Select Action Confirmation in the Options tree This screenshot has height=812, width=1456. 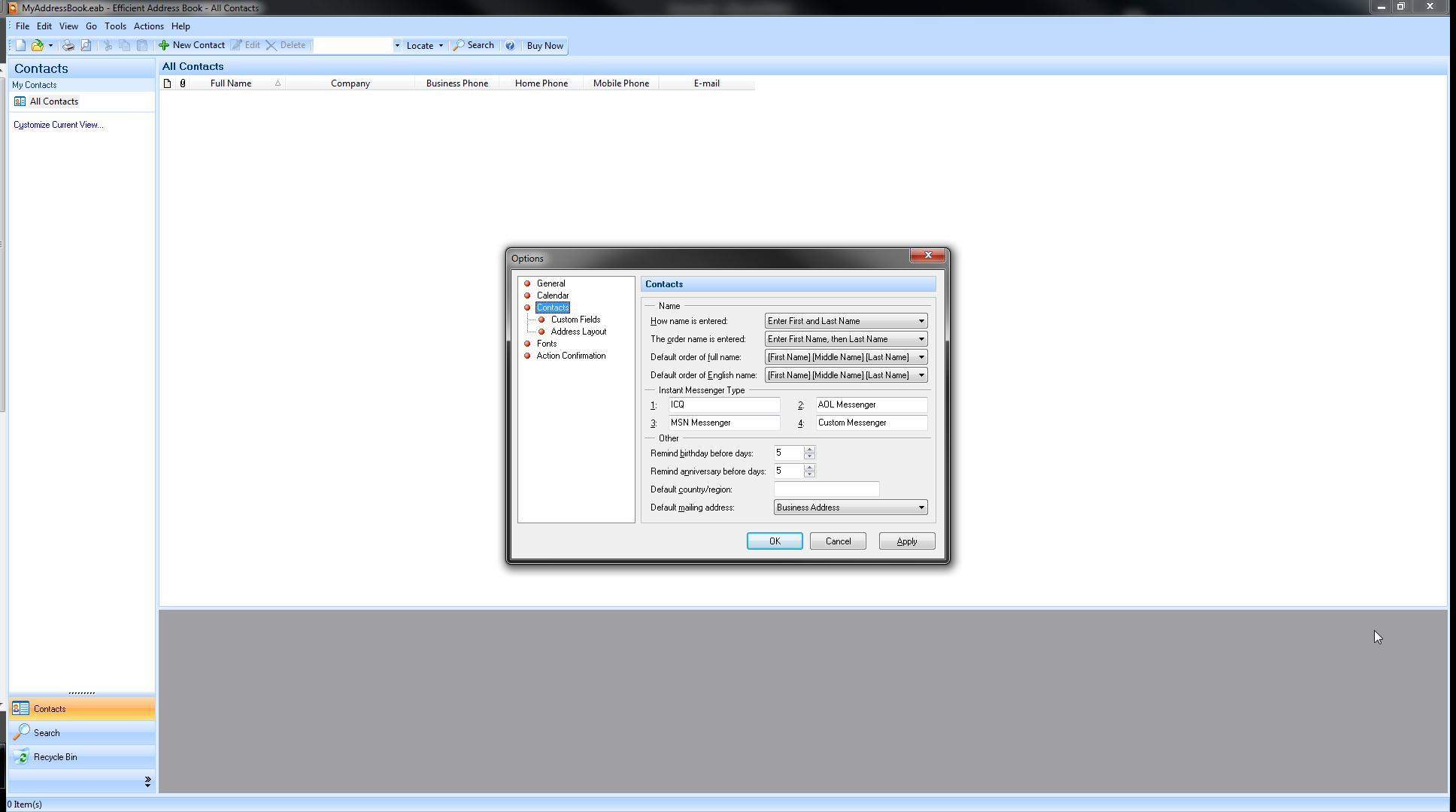(571, 356)
